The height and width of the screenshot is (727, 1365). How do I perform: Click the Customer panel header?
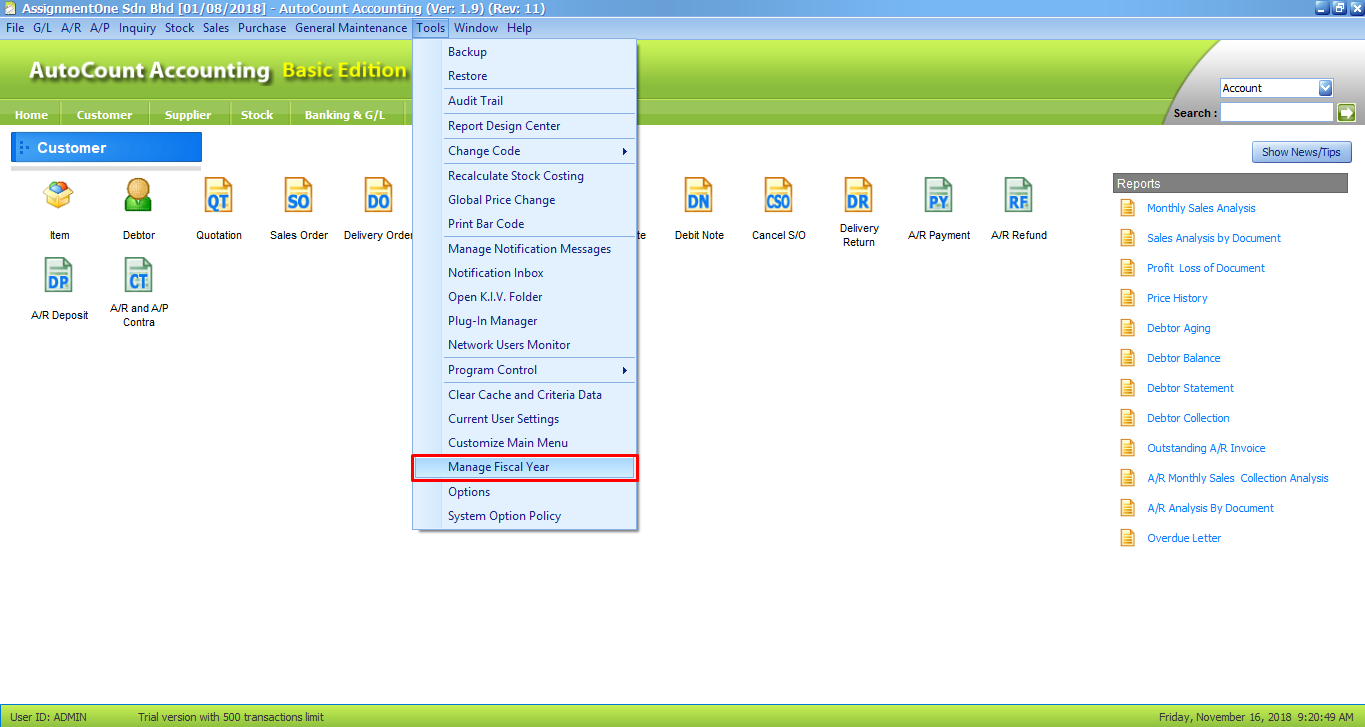[x=106, y=148]
